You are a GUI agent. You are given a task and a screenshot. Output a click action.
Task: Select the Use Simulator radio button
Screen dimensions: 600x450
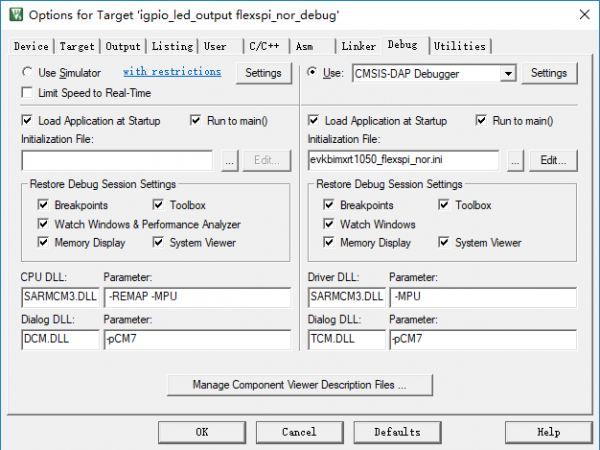pos(27,73)
